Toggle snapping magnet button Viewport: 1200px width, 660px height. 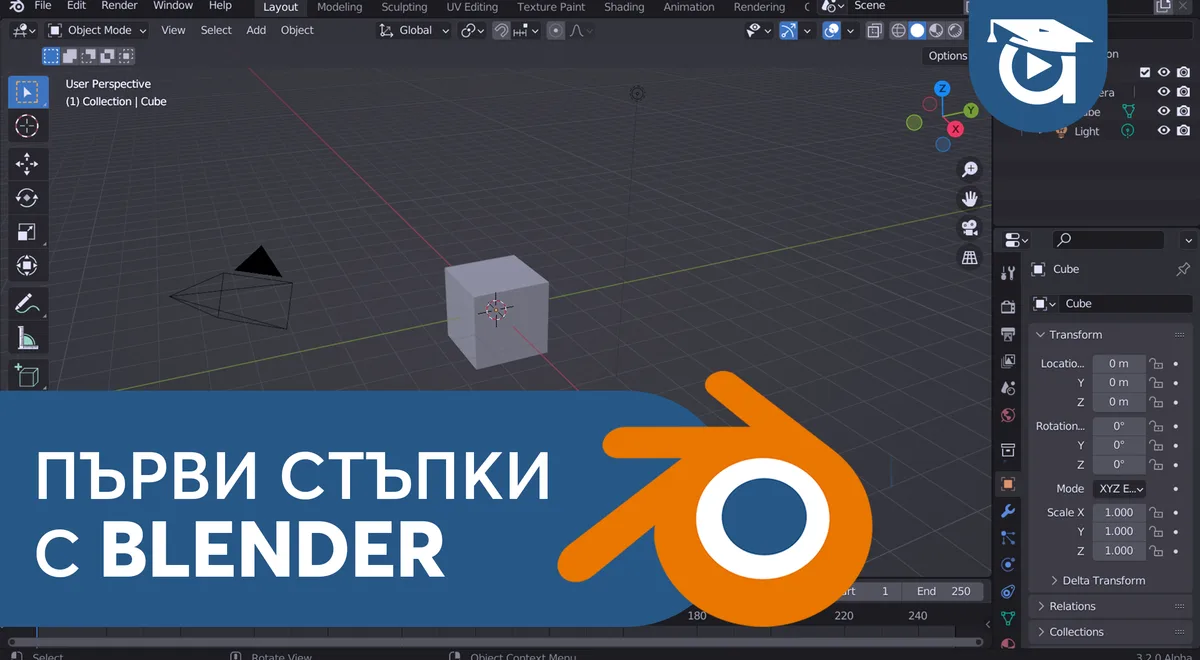[502, 31]
